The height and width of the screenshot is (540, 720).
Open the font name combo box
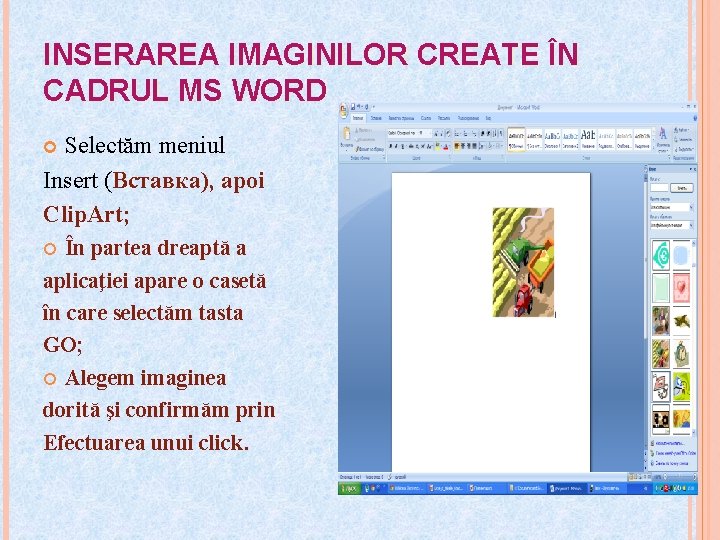[x=402, y=133]
